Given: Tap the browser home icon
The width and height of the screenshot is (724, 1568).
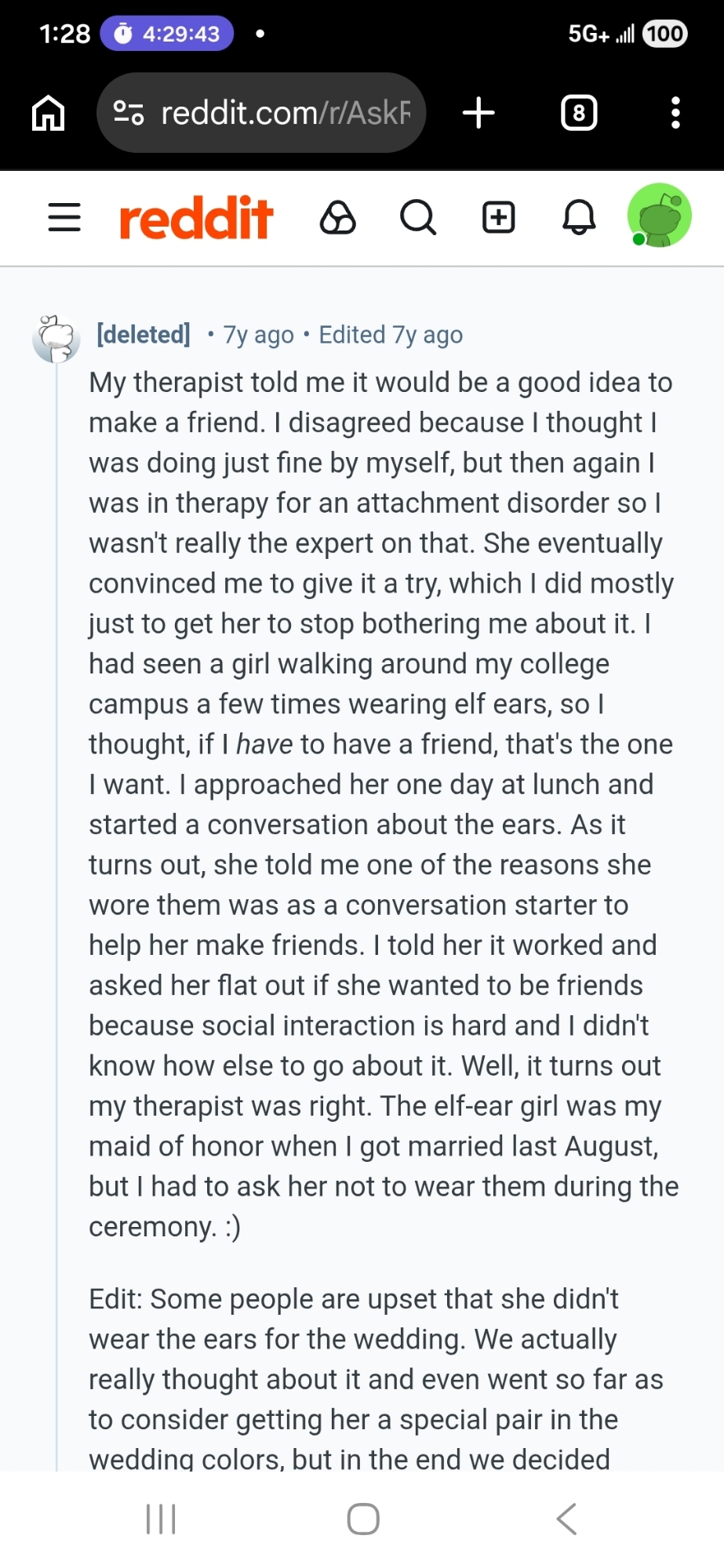Looking at the screenshot, I should (48, 113).
